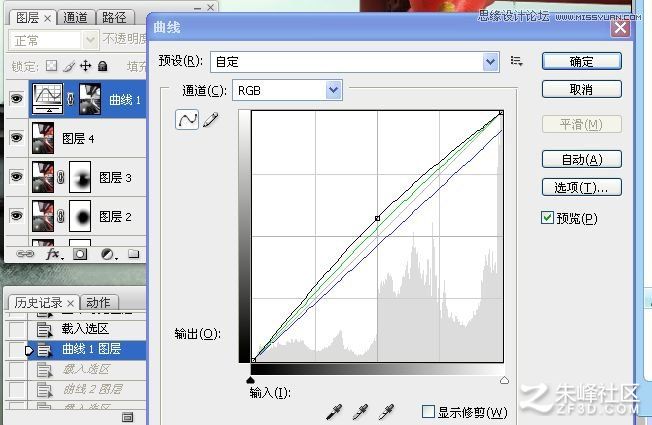Image resolution: width=652 pixels, height=425 pixels.
Task: Lock position move icon
Action: (x=86, y=66)
